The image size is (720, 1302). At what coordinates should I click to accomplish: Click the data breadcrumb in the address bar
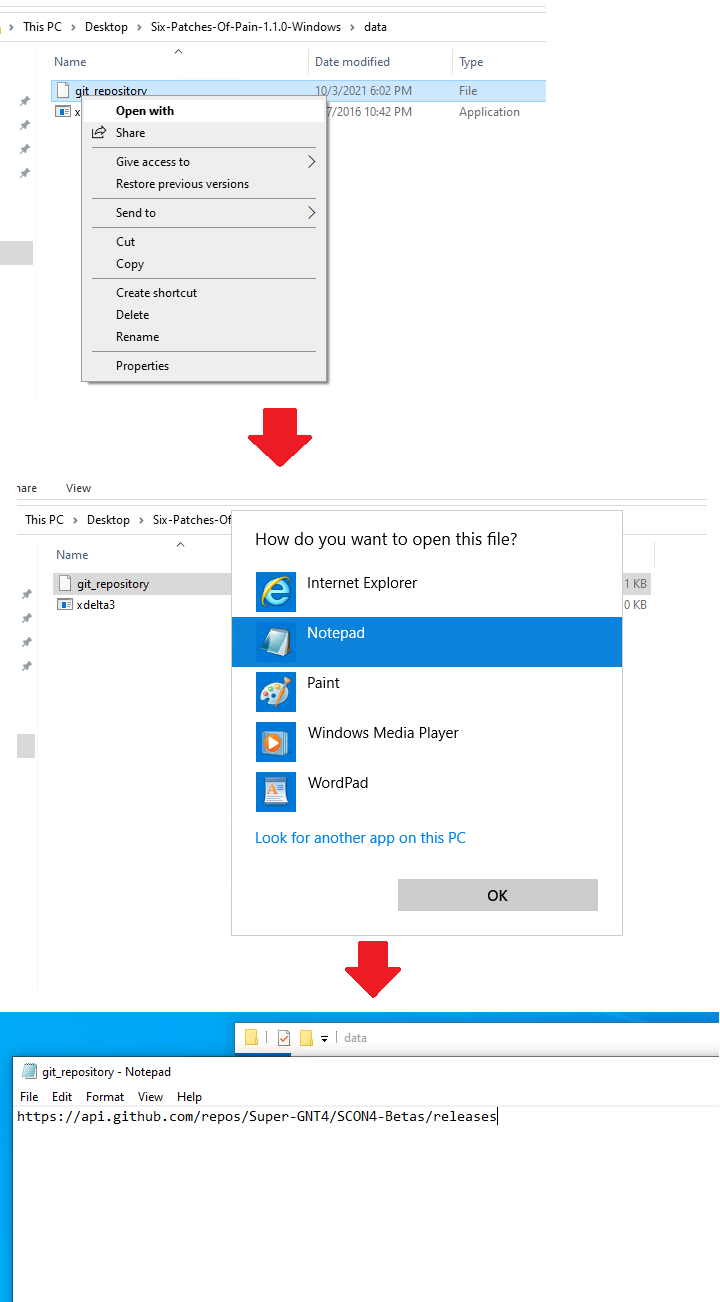375,27
